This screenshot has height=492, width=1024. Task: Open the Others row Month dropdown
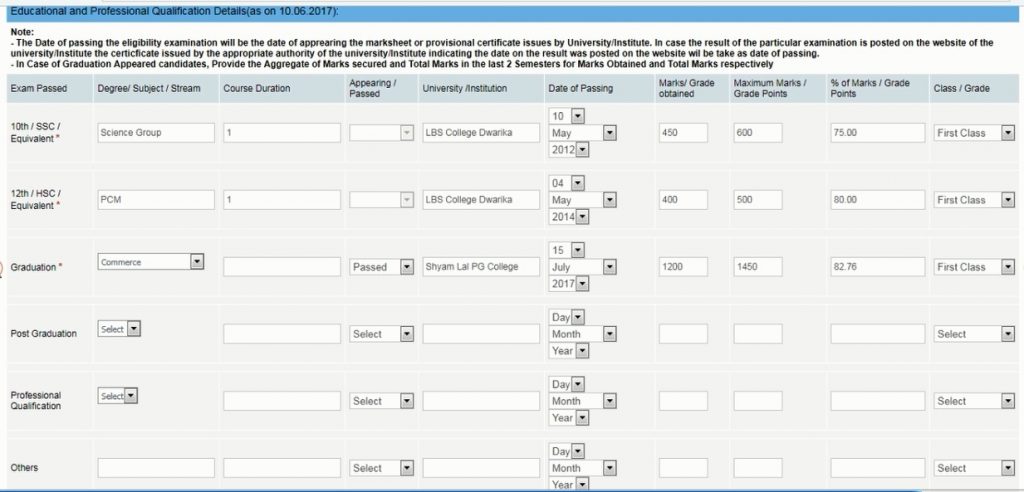point(583,468)
